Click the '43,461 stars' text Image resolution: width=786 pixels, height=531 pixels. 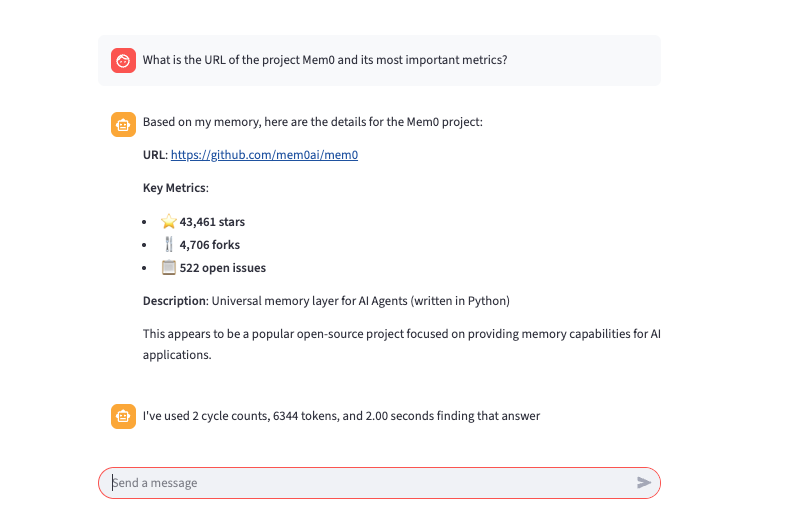[x=212, y=222]
